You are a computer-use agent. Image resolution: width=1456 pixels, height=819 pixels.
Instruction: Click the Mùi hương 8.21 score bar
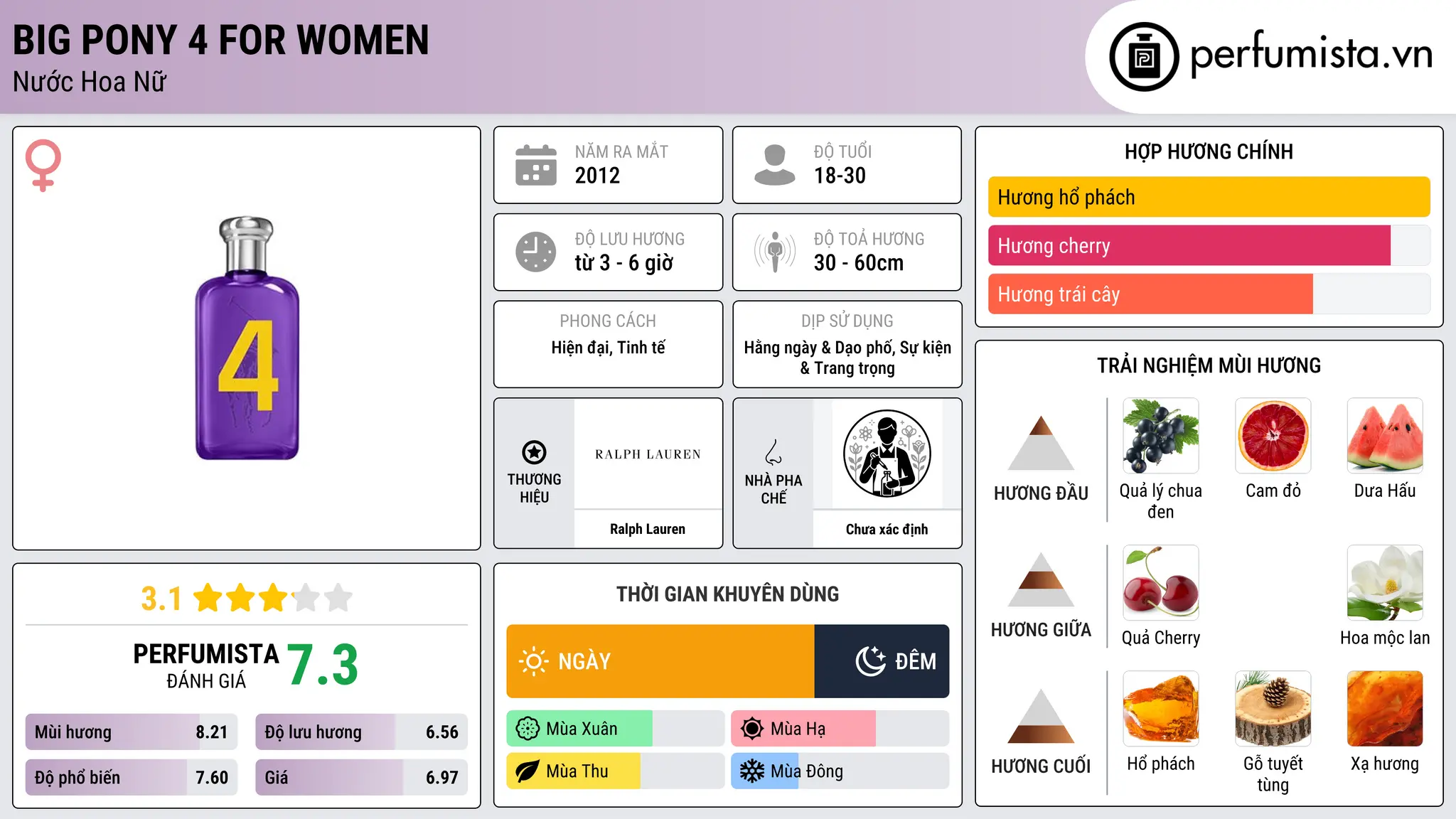[132, 732]
